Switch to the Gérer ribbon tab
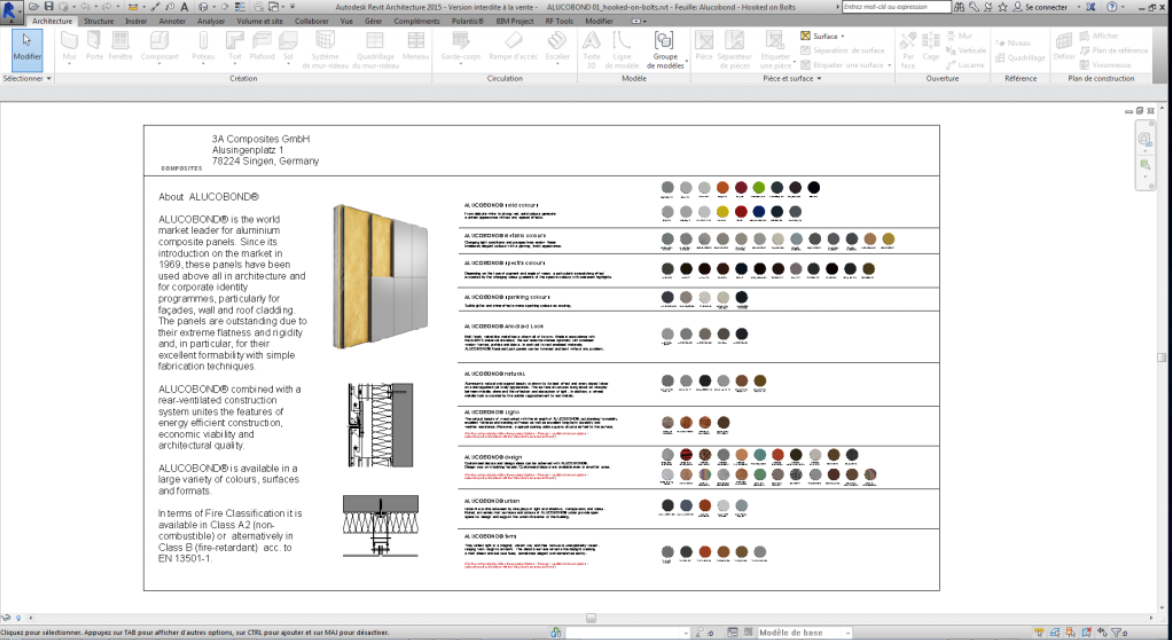This screenshot has width=1172, height=640. click(373, 21)
